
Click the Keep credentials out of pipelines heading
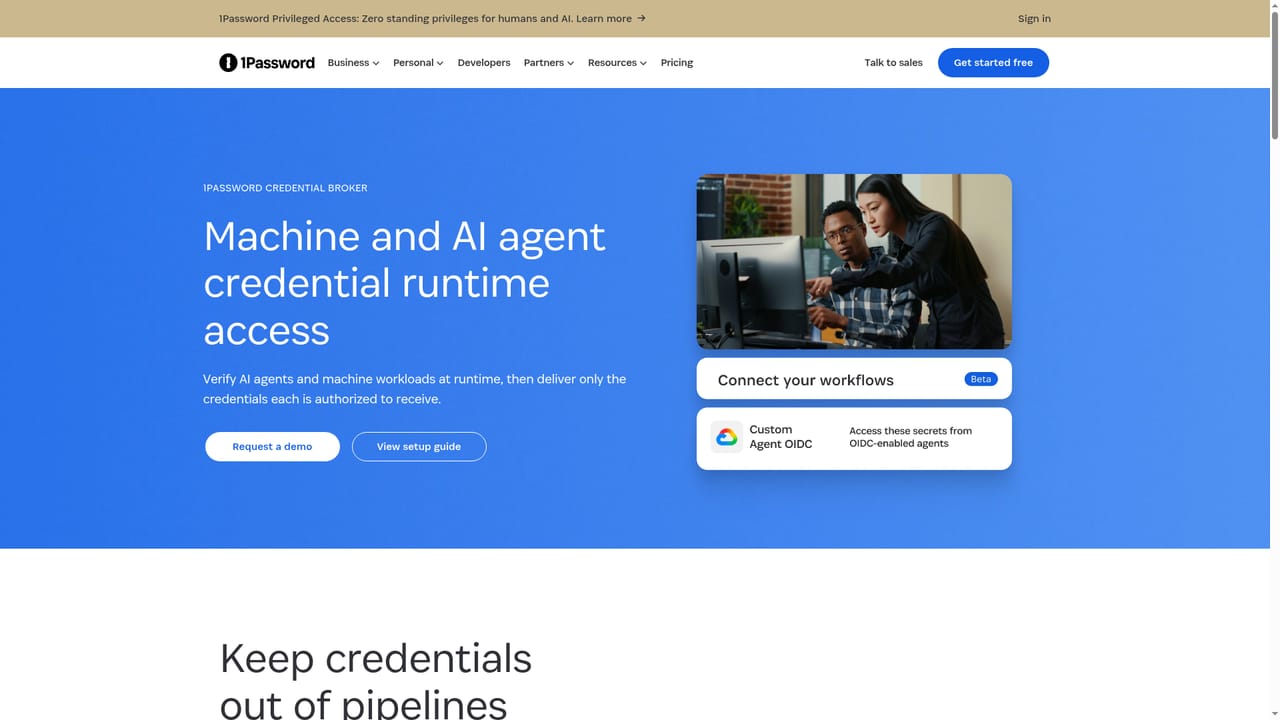pos(376,682)
